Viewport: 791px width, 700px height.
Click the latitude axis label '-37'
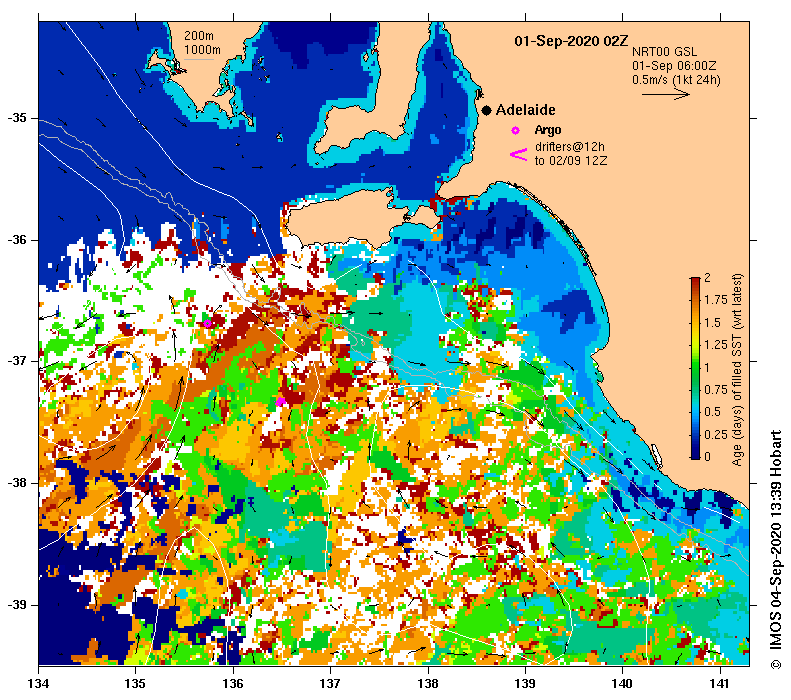17,361
